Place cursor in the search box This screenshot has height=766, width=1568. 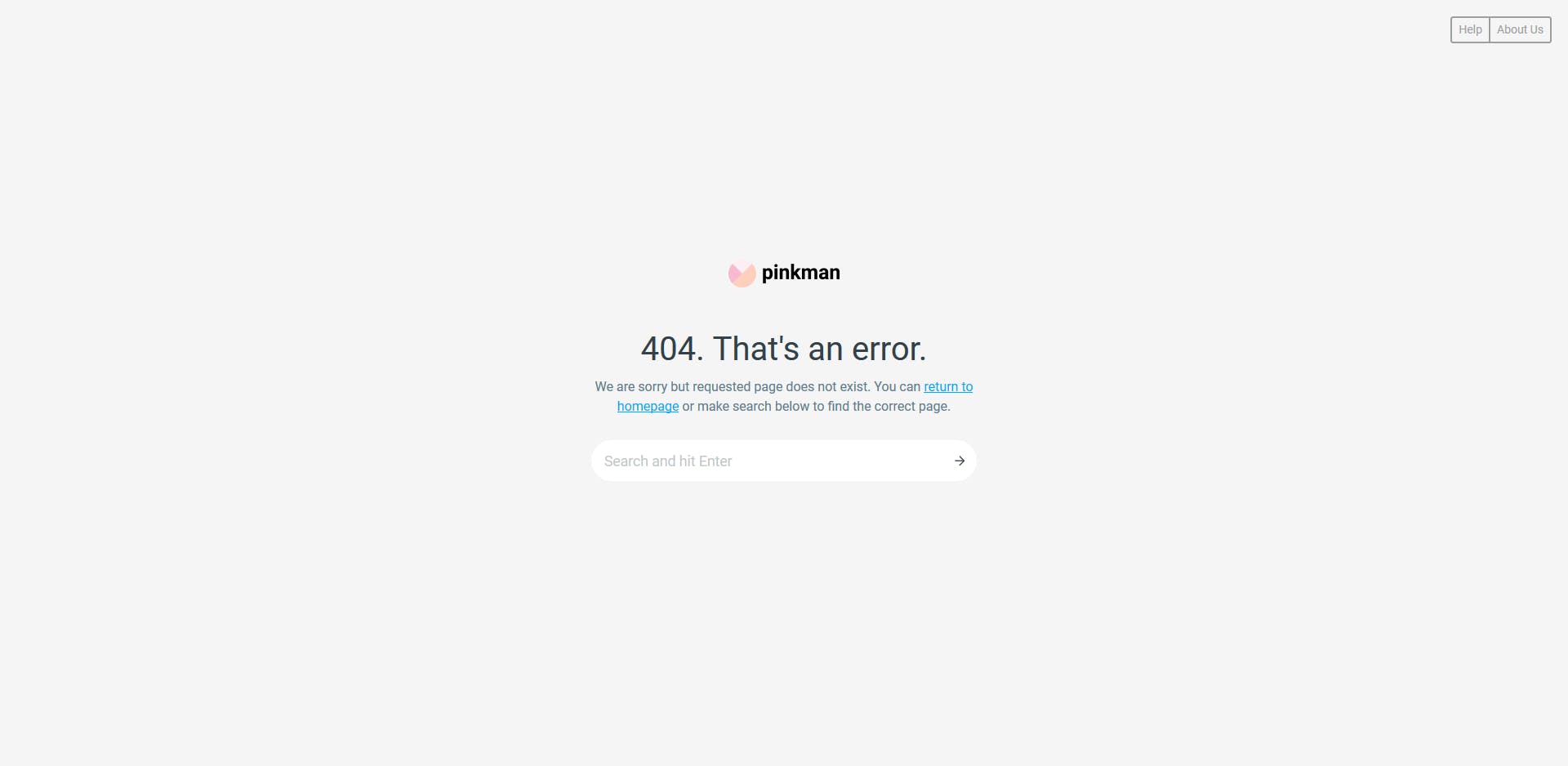772,461
